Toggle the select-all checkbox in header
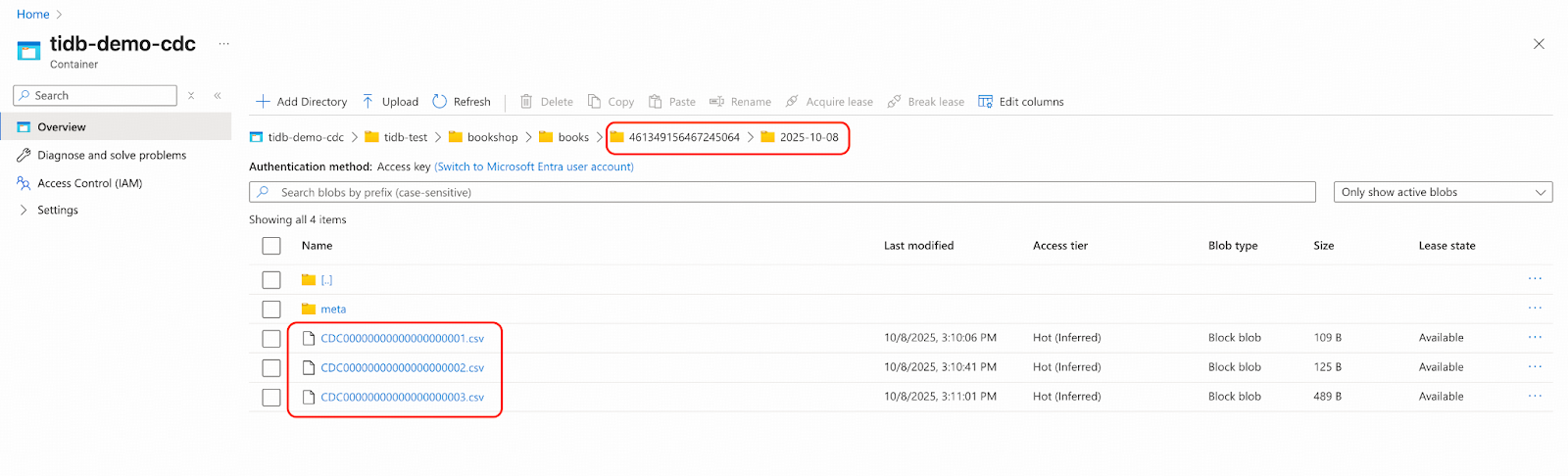This screenshot has width=1568, height=476. pyautogui.click(x=271, y=246)
